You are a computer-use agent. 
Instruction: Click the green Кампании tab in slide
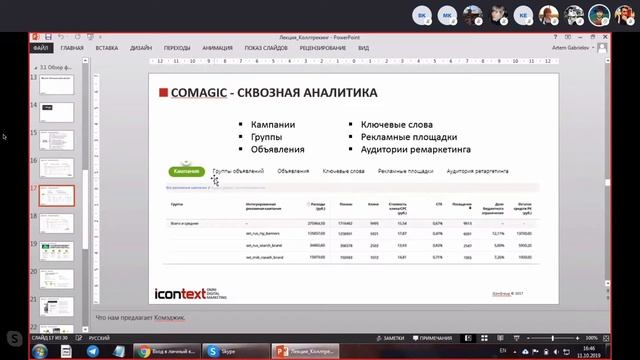click(187, 171)
